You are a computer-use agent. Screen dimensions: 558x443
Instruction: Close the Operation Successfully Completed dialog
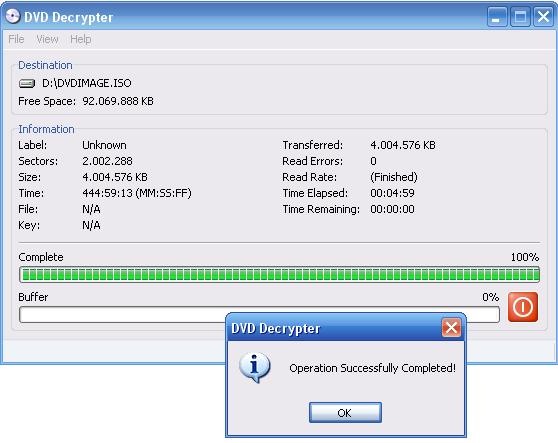[x=451, y=327]
